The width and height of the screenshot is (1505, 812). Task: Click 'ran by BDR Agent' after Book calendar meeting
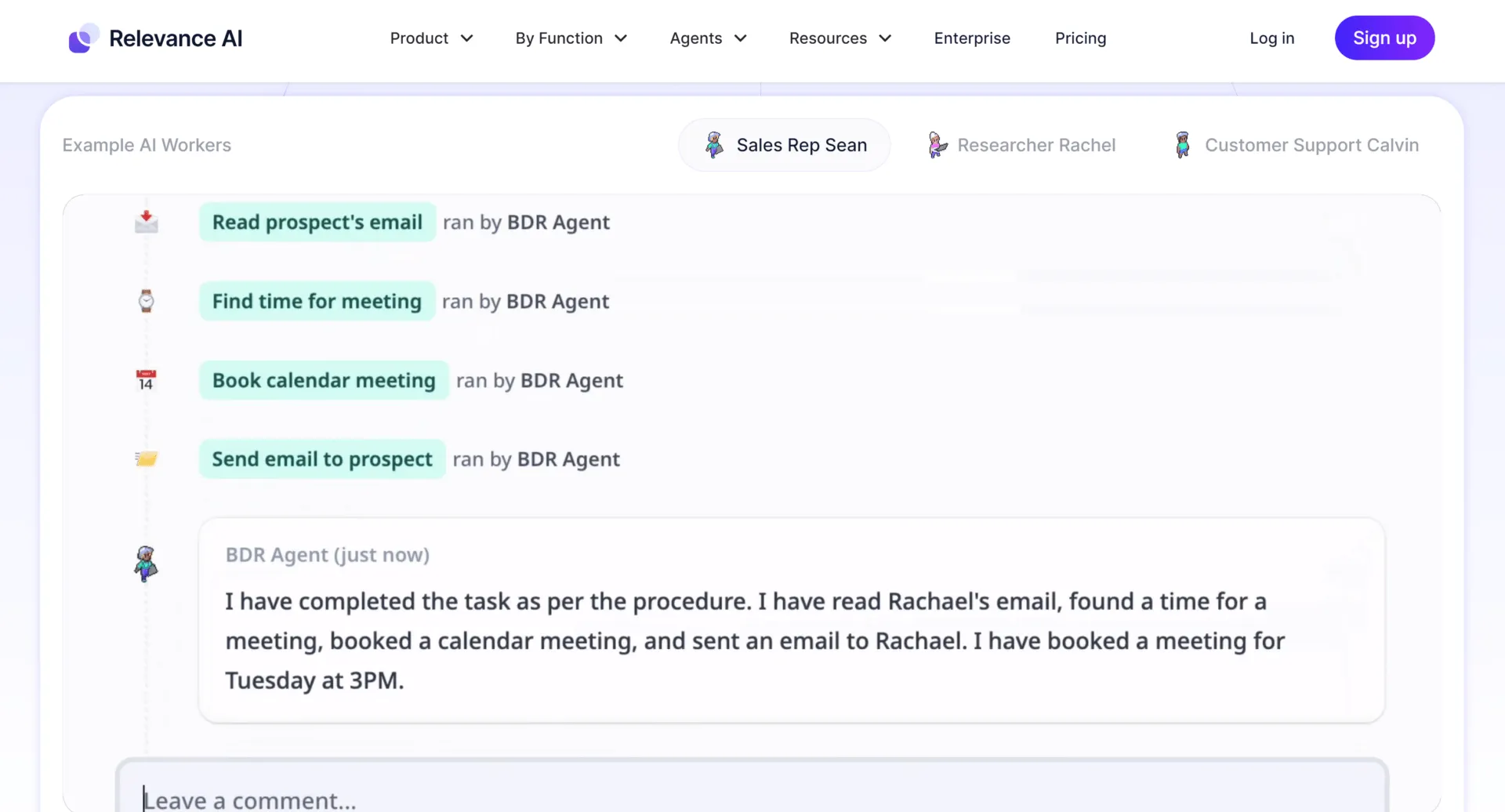pos(539,381)
